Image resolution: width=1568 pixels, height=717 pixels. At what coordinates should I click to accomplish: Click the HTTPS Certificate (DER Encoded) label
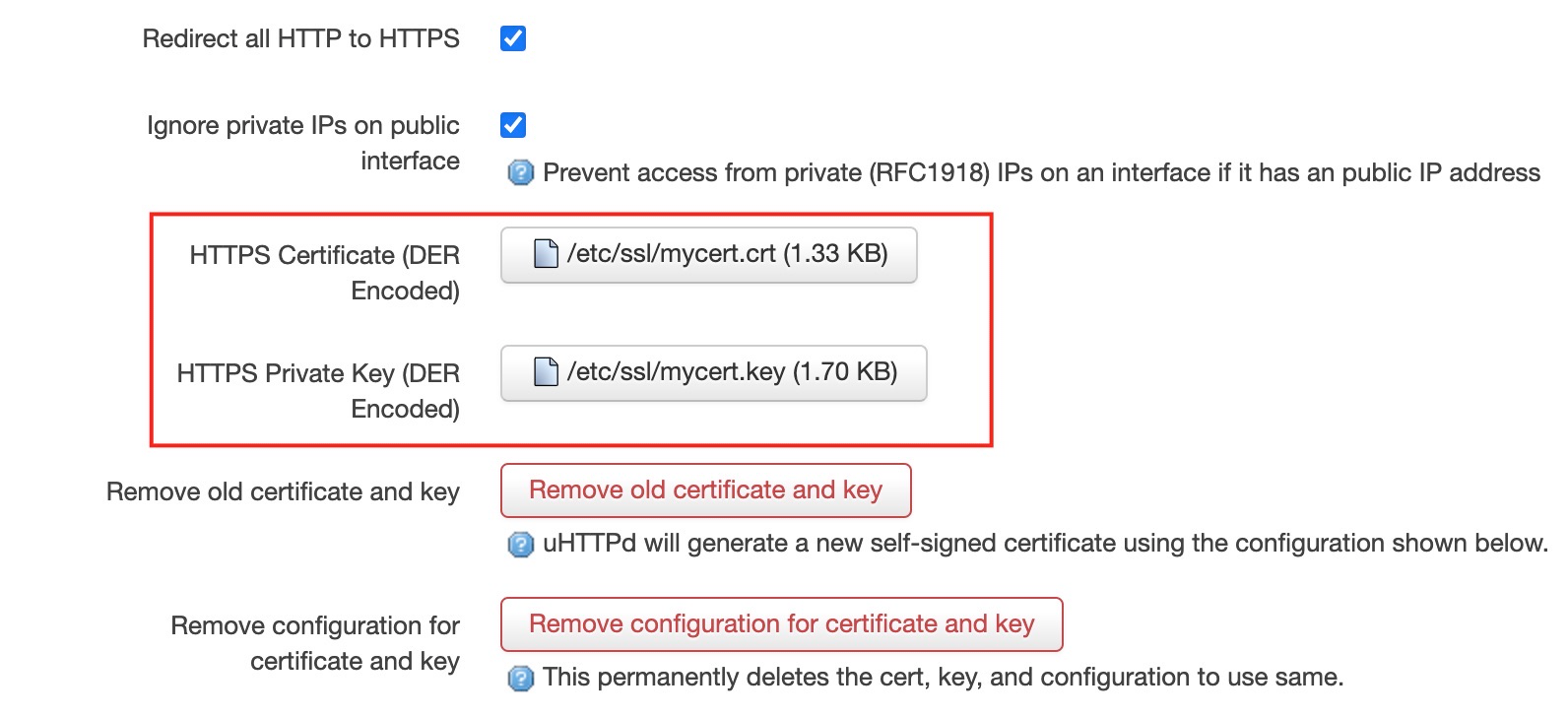click(x=324, y=273)
